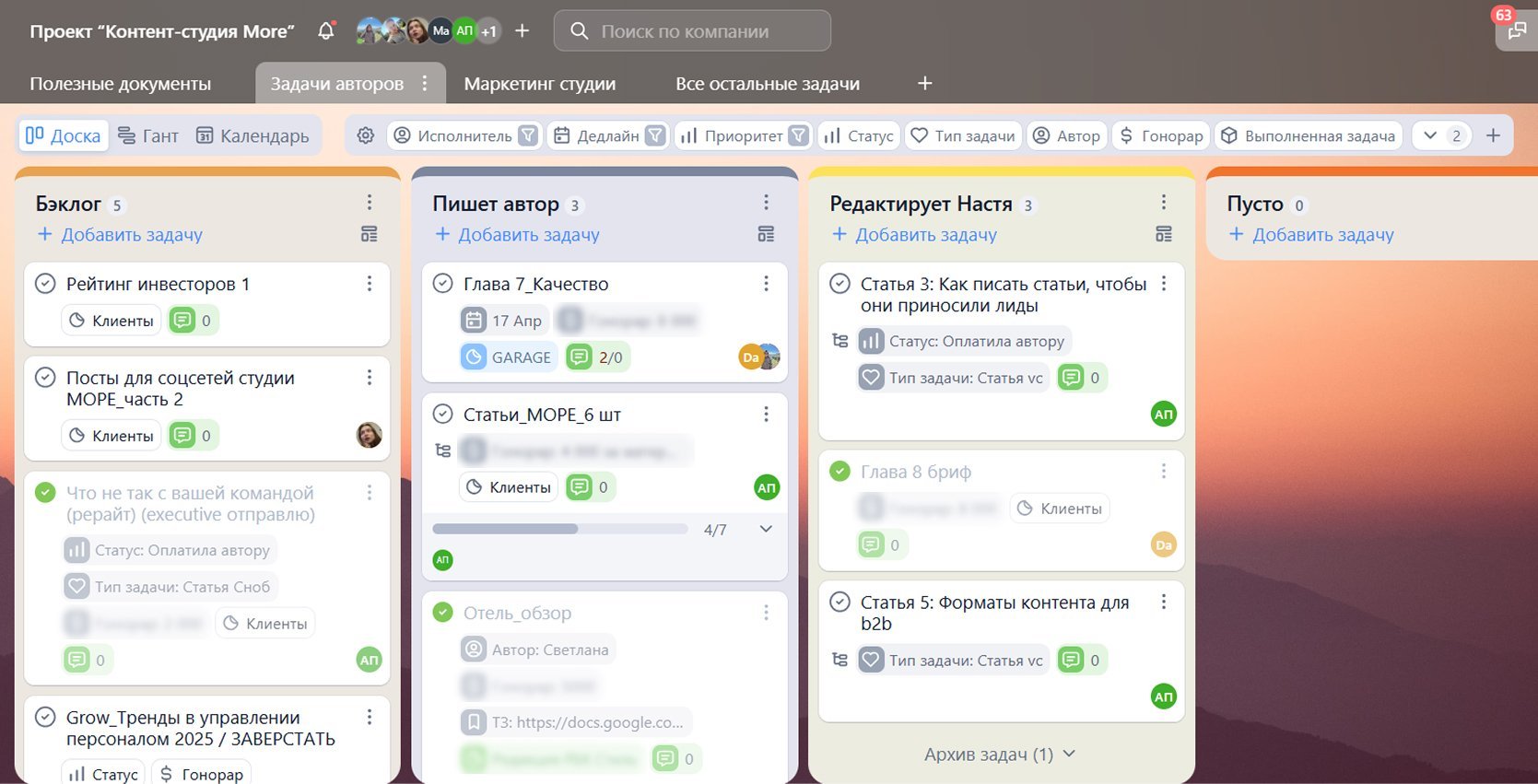Add a task to Редактирует Настя column
Viewport: 1538px width, 784px height.
[x=914, y=235]
